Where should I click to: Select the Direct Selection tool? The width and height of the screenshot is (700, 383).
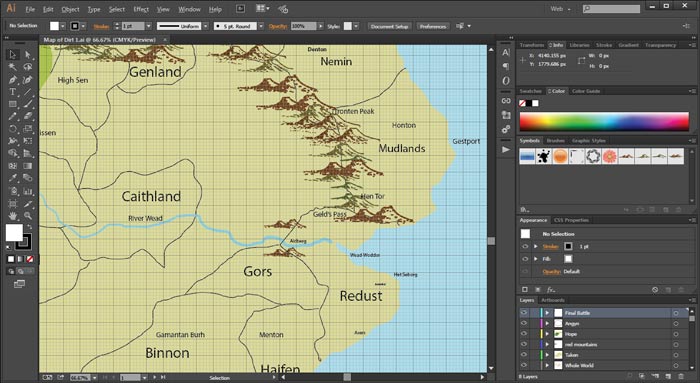click(28, 55)
